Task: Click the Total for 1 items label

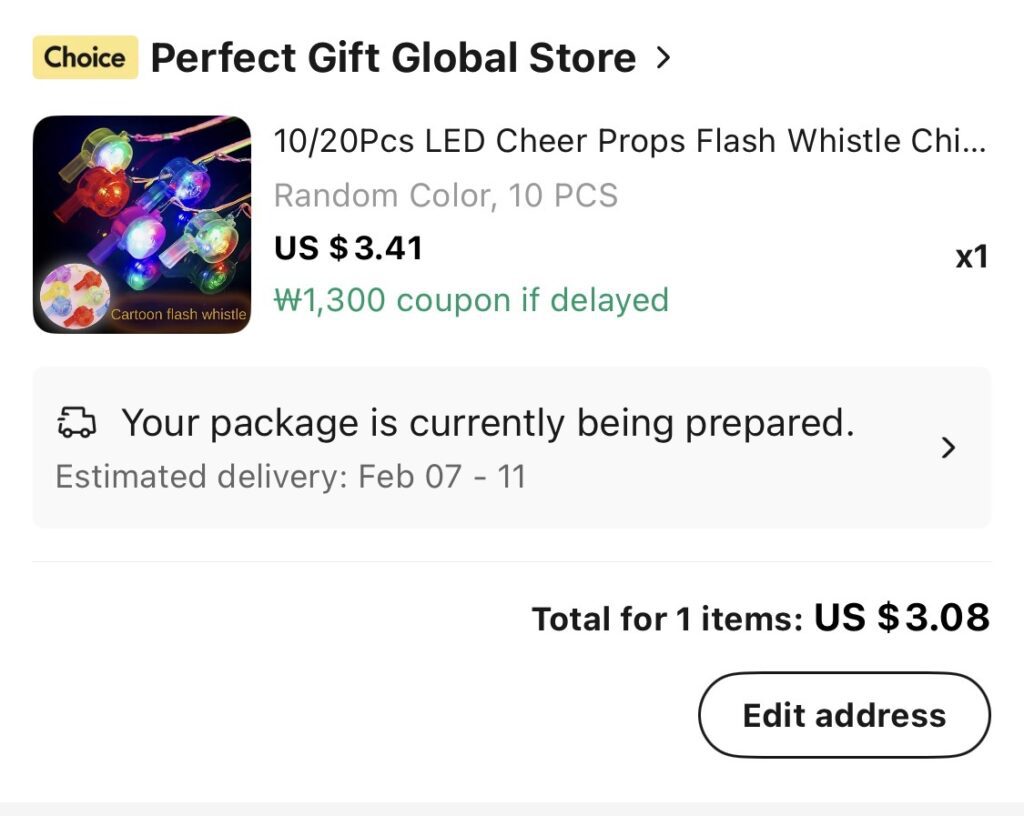Action: tap(667, 620)
